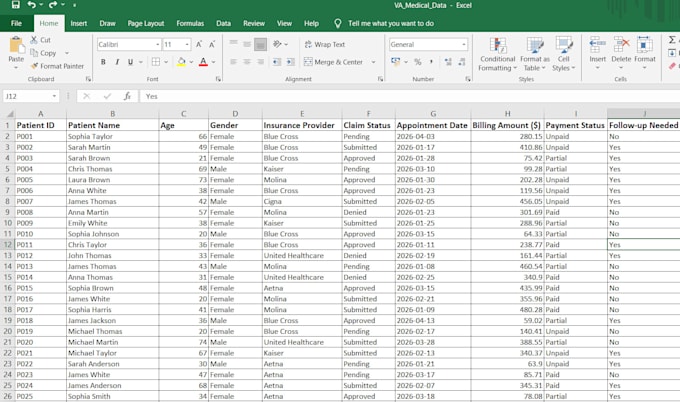
Task: Toggle Middle Align in Alignment group
Action: pyautogui.click(x=247, y=44)
